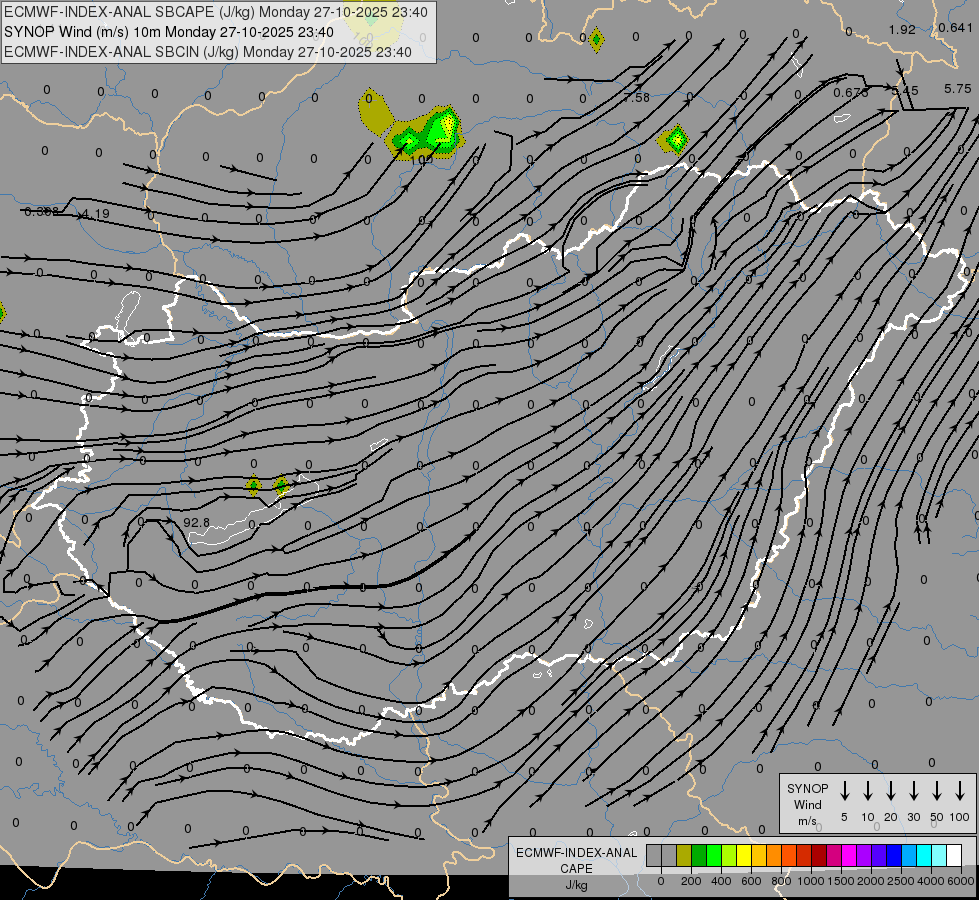Click the 2500 tick label in CAPE legend

[901, 881]
